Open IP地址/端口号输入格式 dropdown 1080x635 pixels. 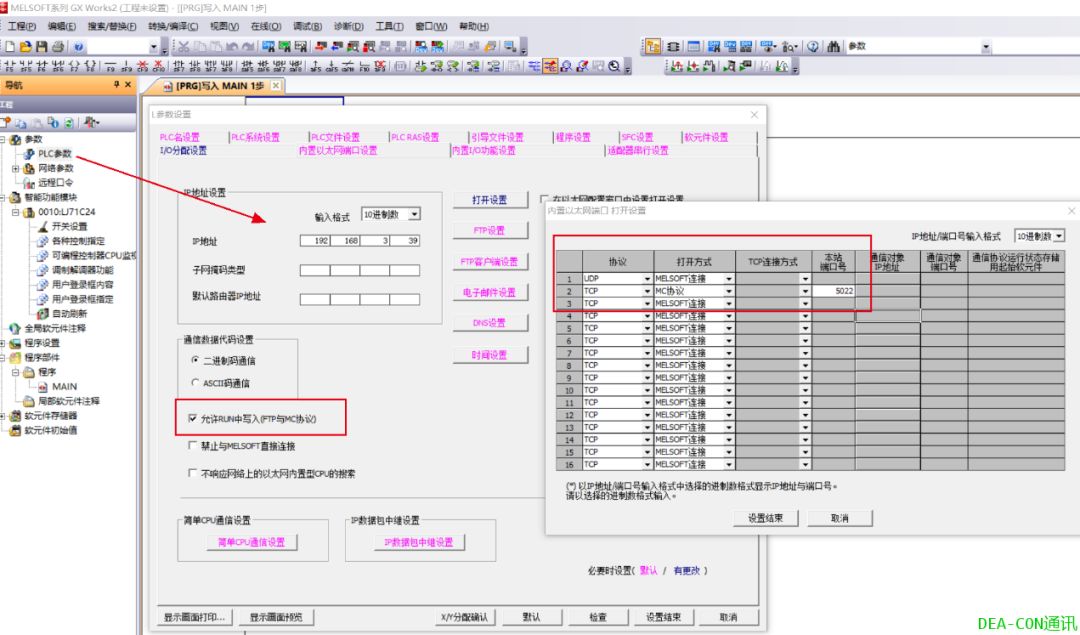click(1059, 236)
